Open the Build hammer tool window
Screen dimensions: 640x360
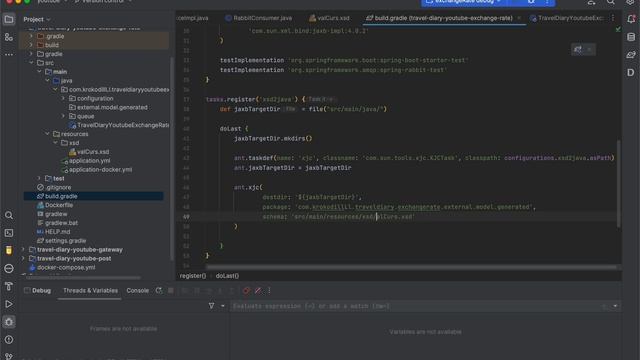pos(9,287)
